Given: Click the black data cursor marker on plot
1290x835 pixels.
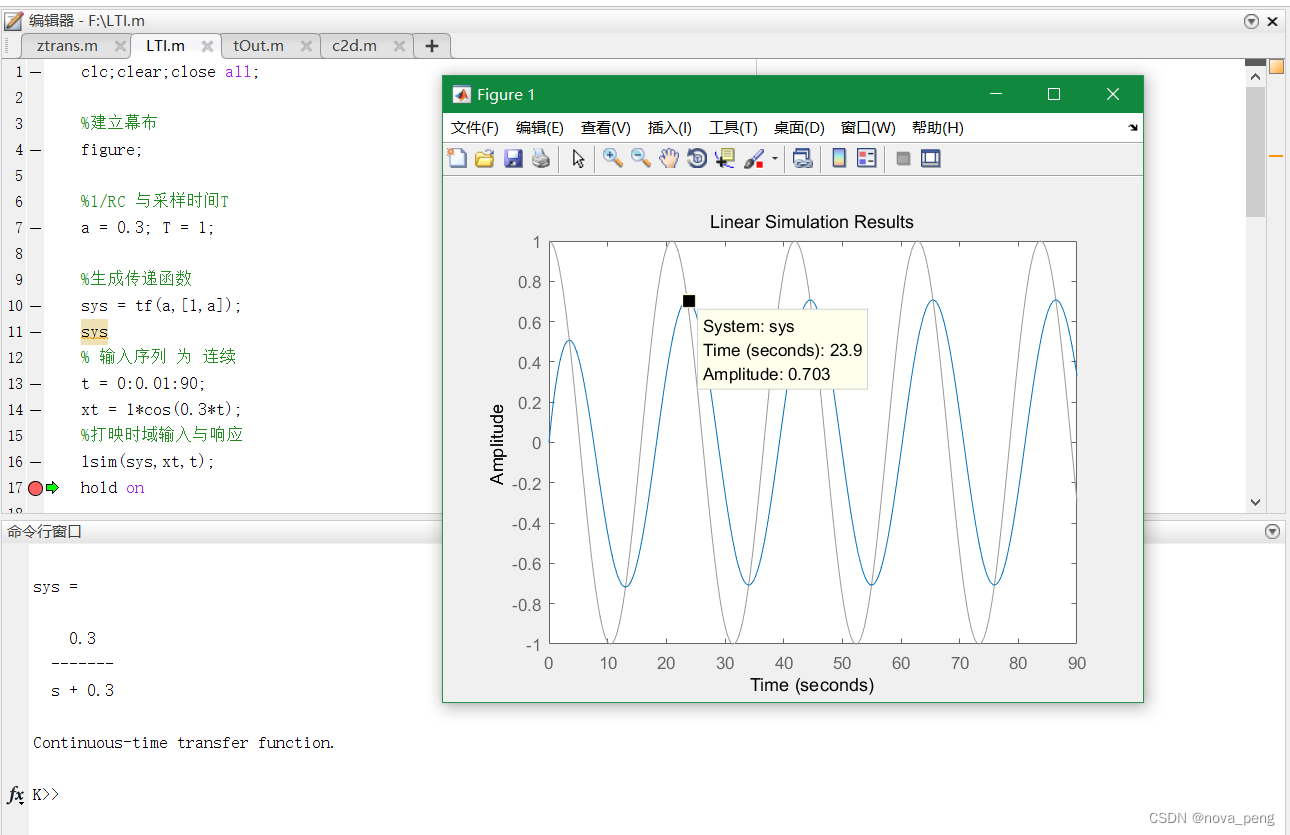Looking at the screenshot, I should tap(689, 301).
